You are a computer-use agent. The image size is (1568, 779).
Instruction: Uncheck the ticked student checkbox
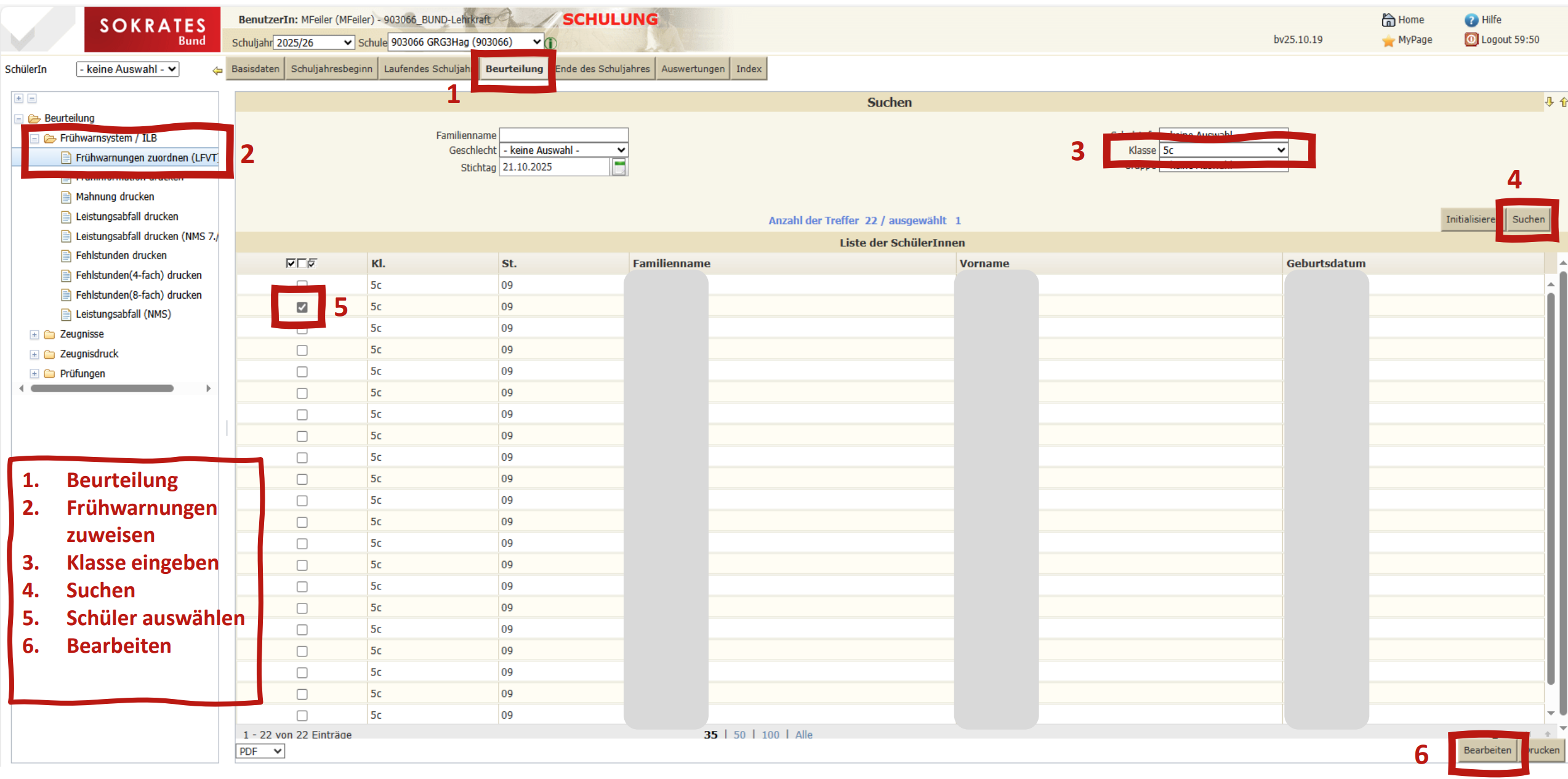coord(302,307)
